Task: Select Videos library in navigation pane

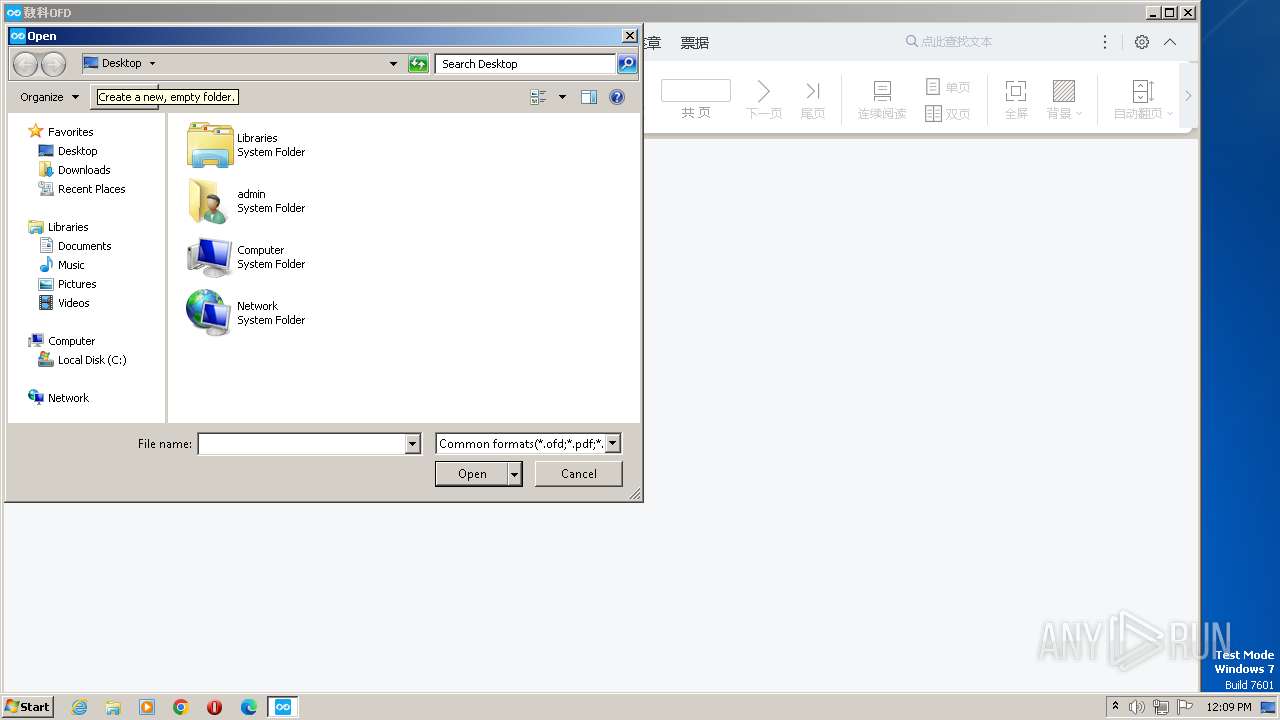Action: (x=73, y=303)
